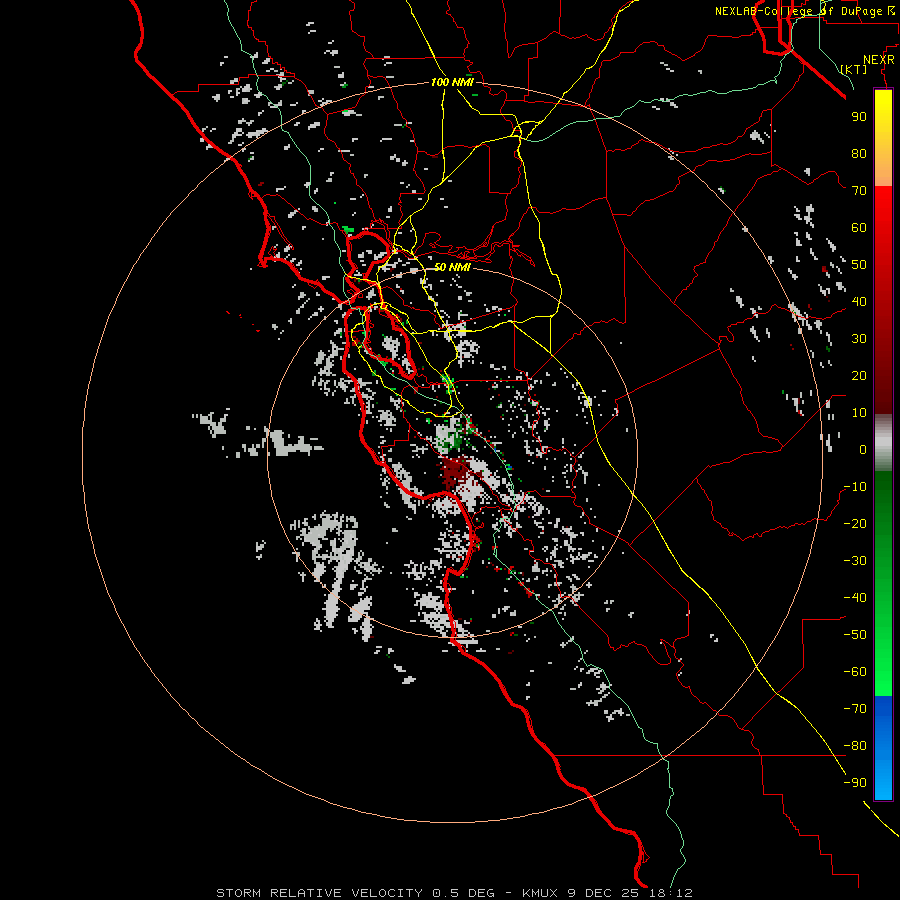900x900 pixels.
Task: Click the 50 NMI range ring label
Action: click(452, 267)
